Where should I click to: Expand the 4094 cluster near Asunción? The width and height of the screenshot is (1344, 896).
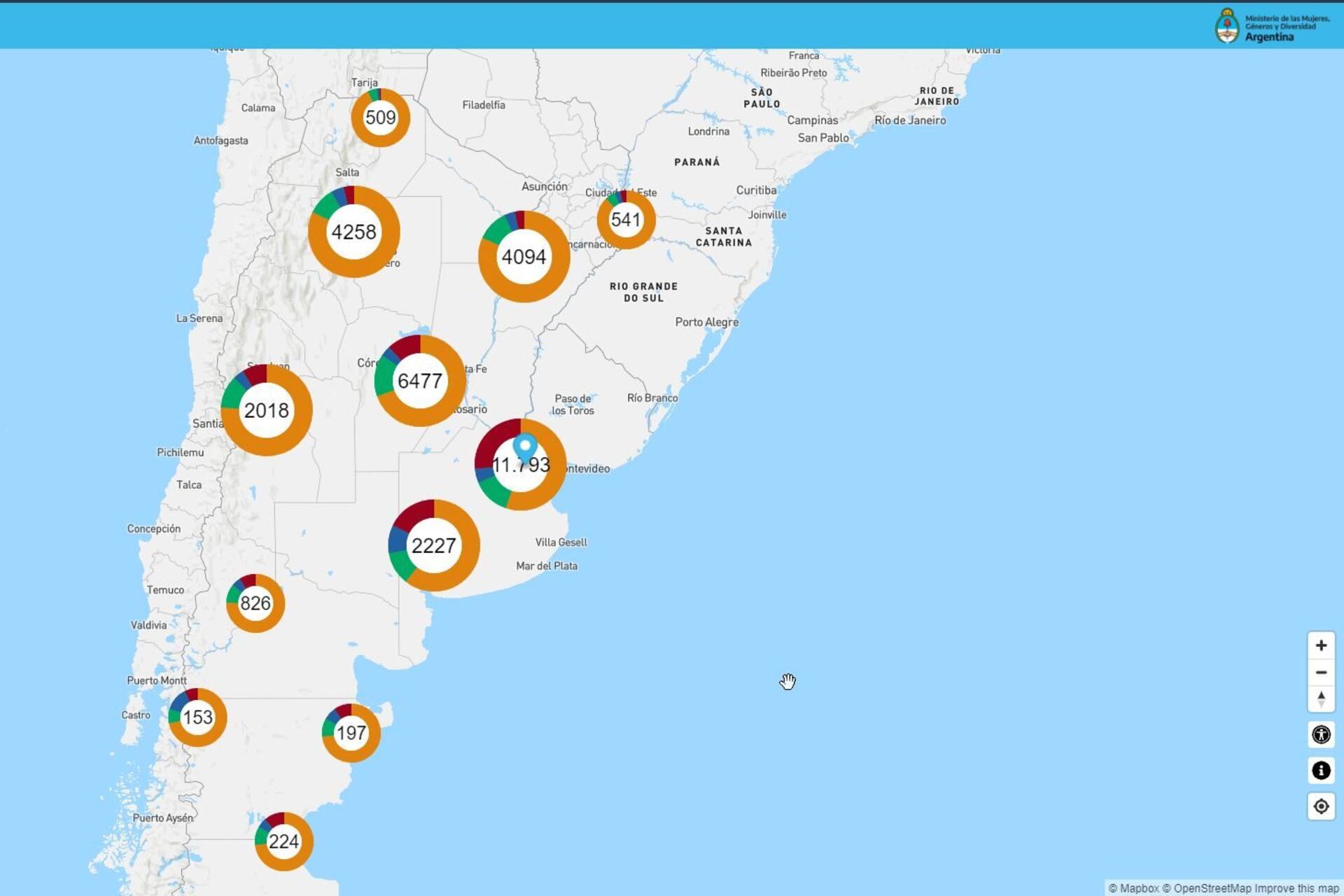(x=524, y=257)
